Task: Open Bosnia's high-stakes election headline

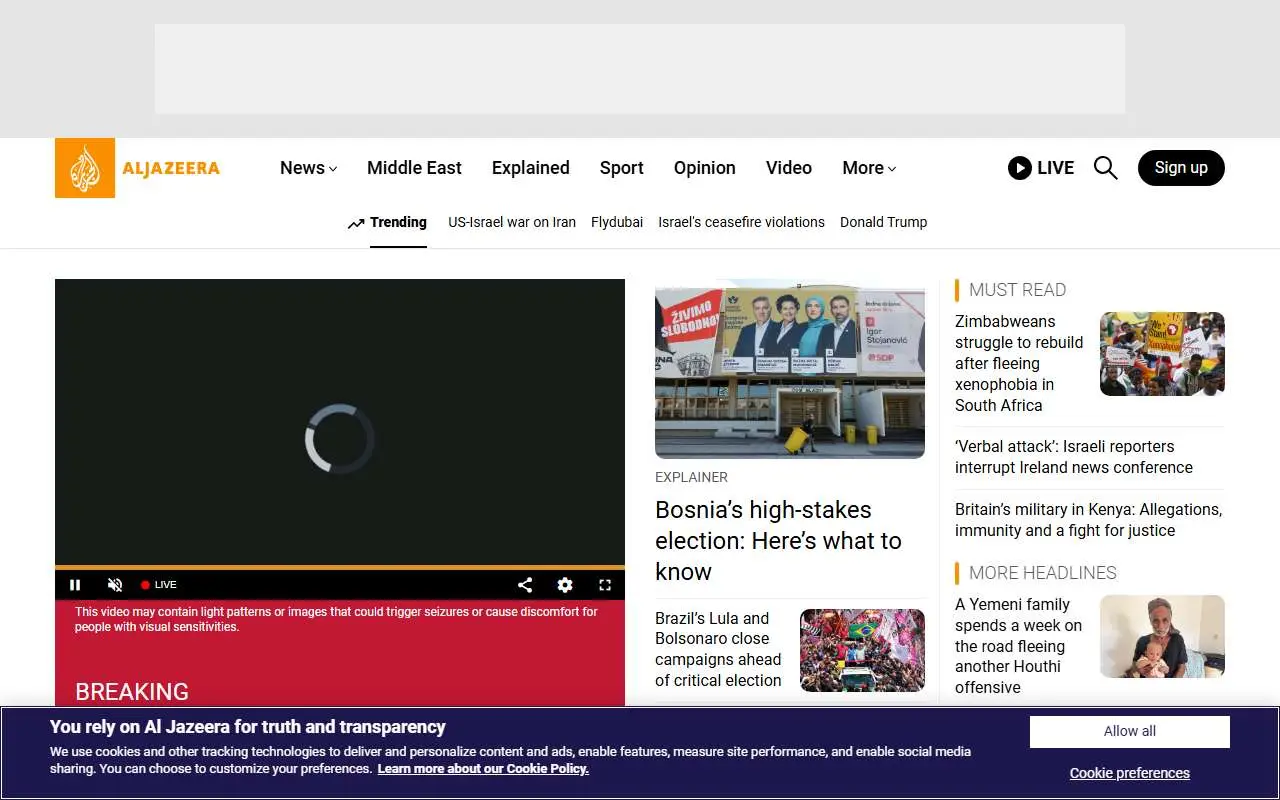Action: coord(778,541)
